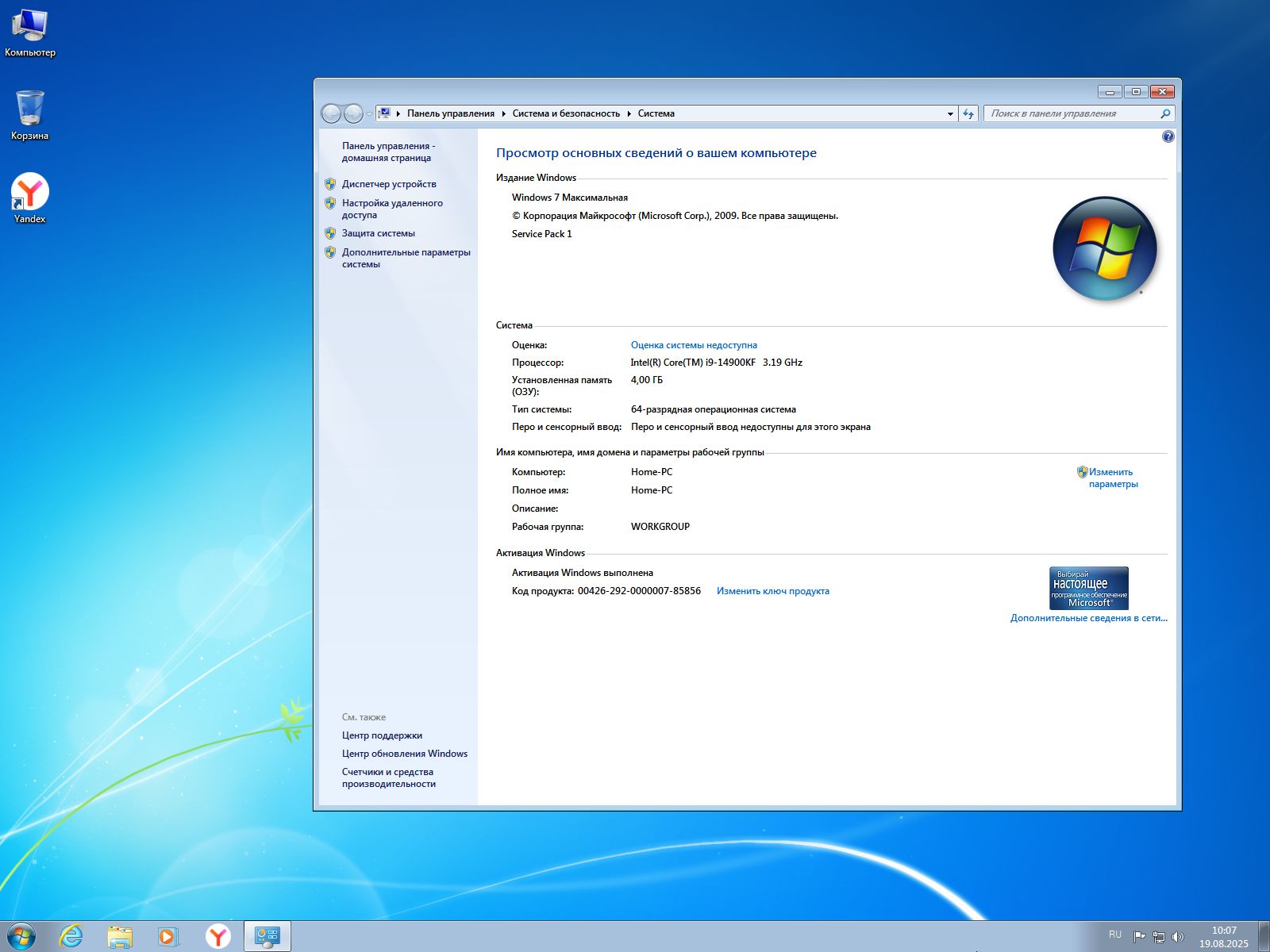Open the Start menu orb
Screen dimensions: 1270x952
pyautogui.click(x=21, y=936)
